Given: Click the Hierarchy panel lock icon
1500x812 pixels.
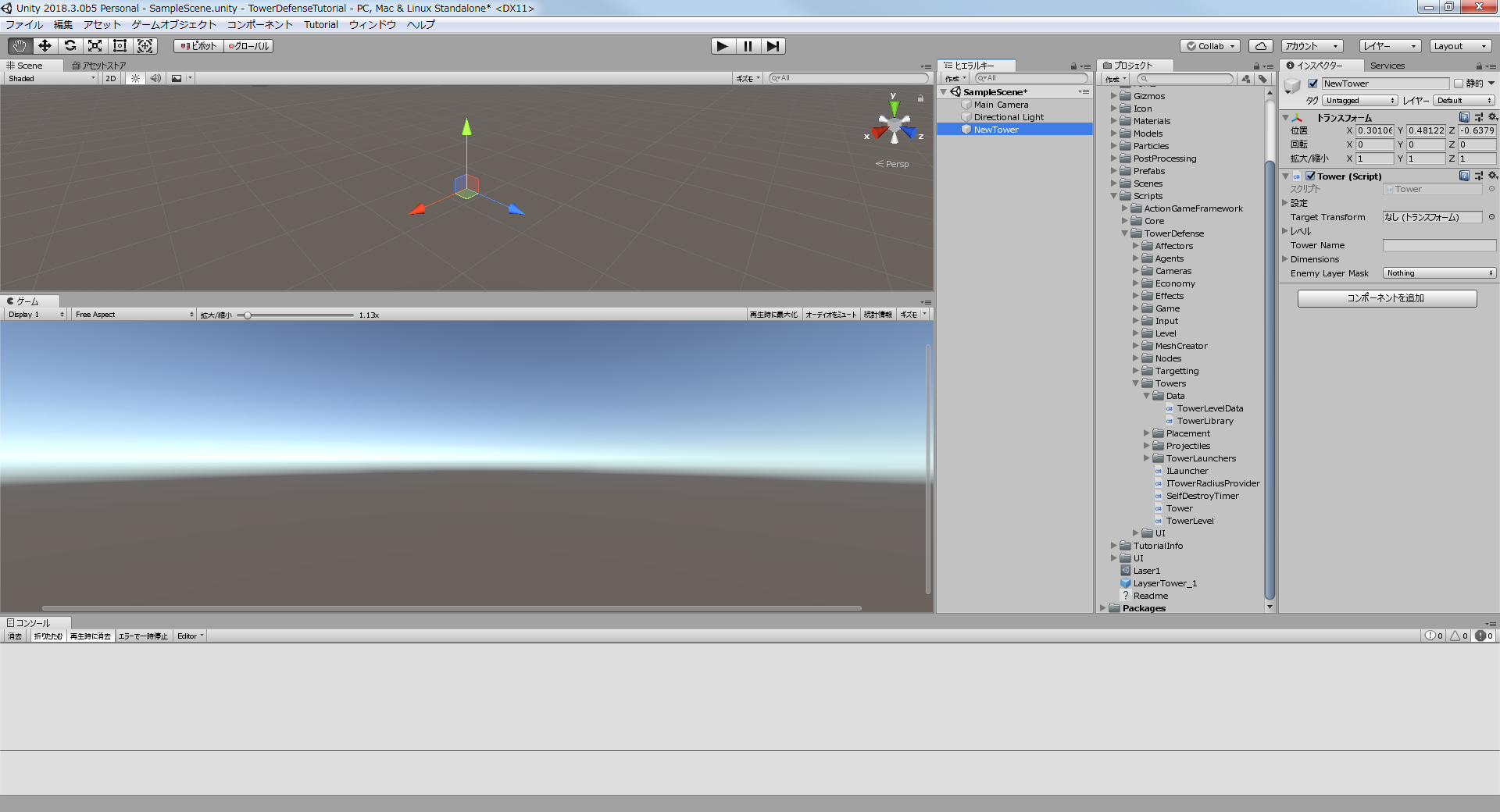Looking at the screenshot, I should pyautogui.click(x=1073, y=66).
